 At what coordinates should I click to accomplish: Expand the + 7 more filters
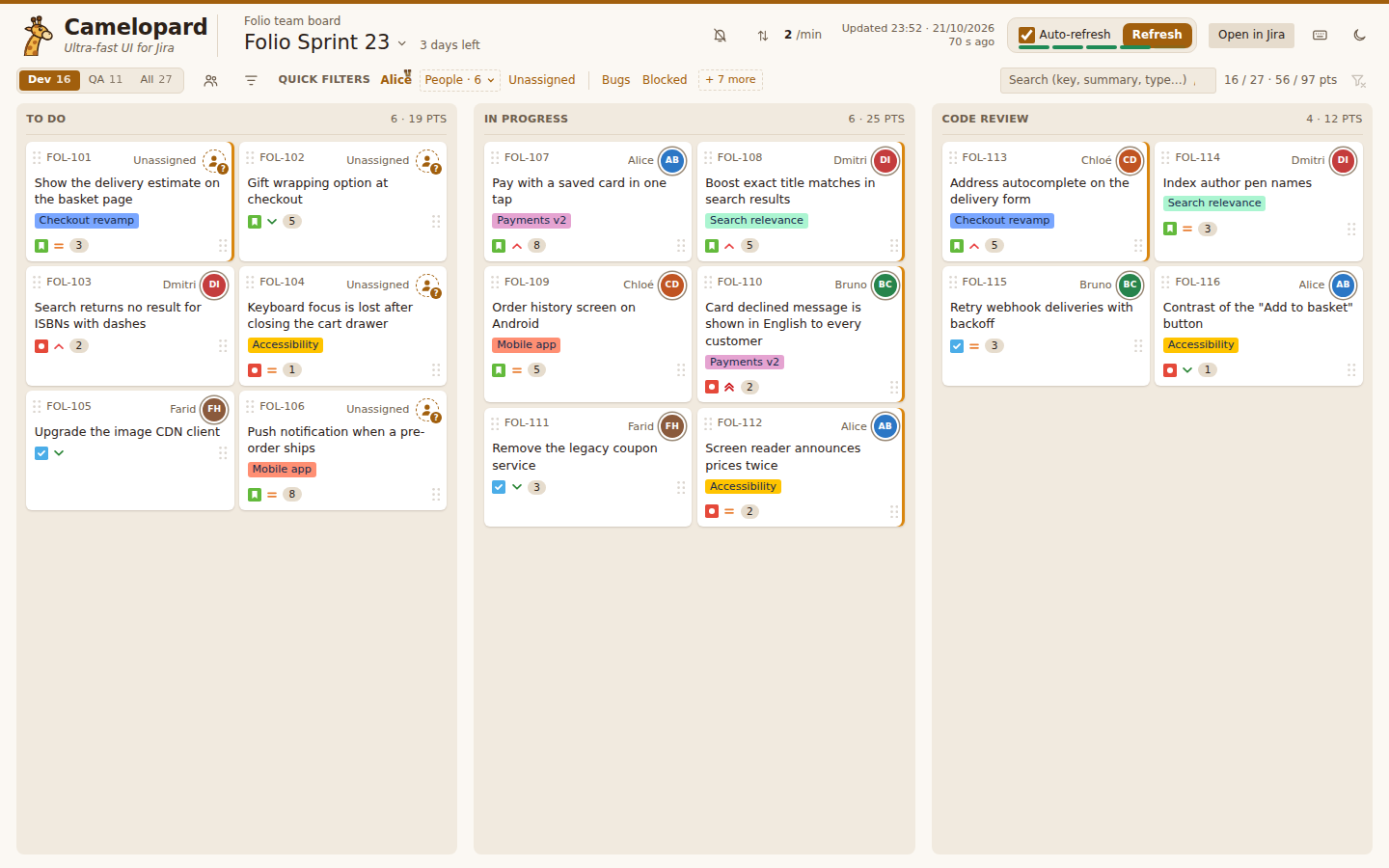730,80
